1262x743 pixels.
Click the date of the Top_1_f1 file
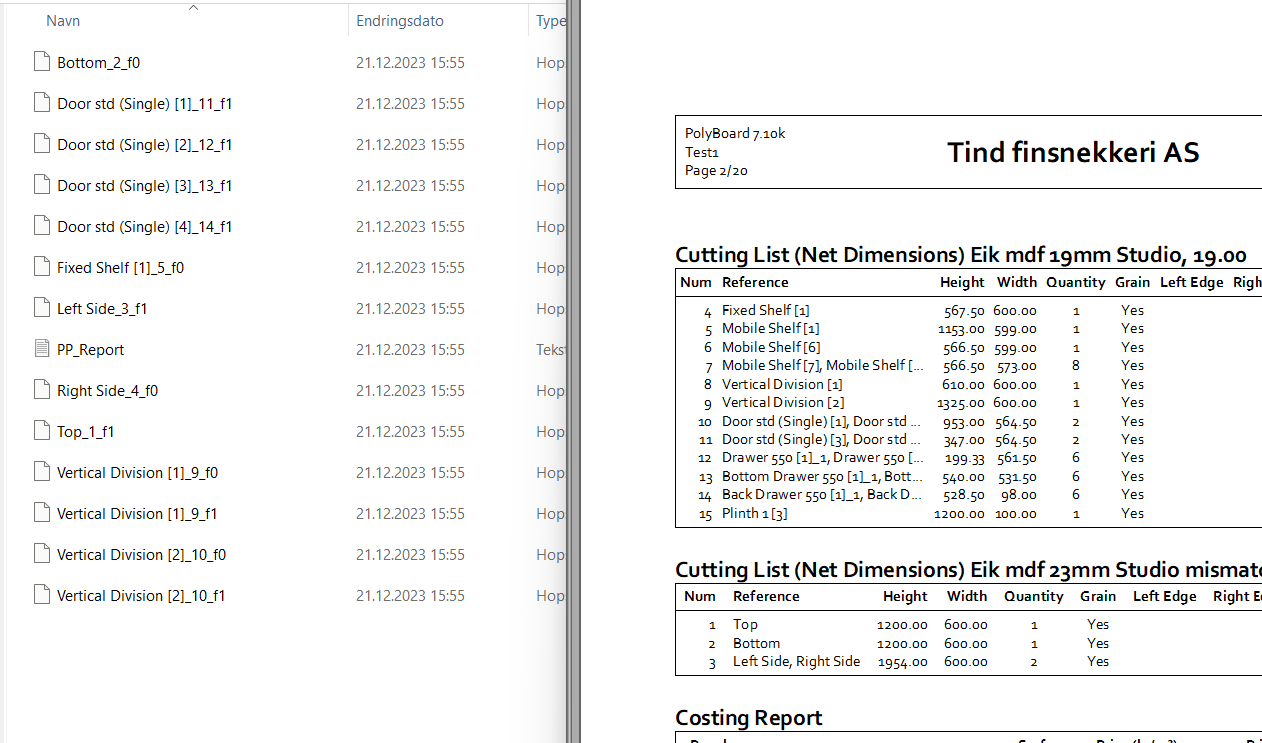pyautogui.click(x=410, y=432)
